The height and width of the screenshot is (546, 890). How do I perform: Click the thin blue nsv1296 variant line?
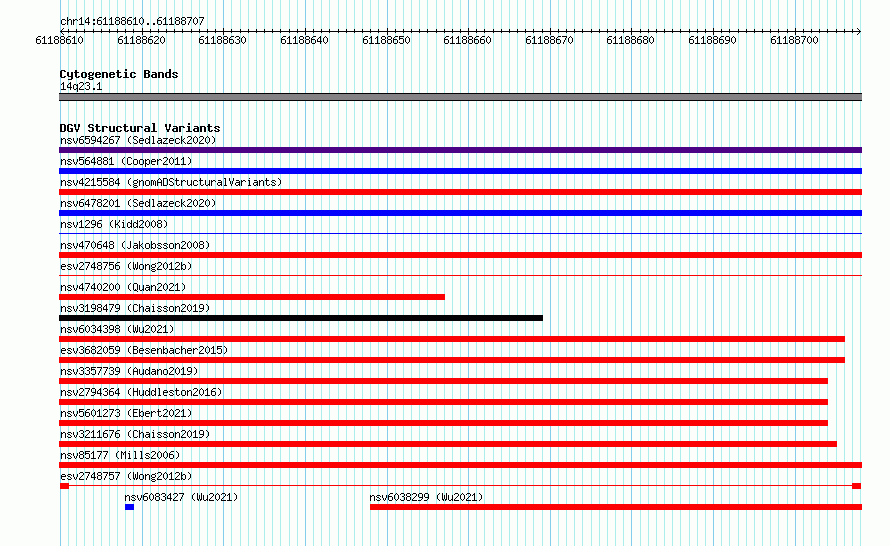pos(460,233)
